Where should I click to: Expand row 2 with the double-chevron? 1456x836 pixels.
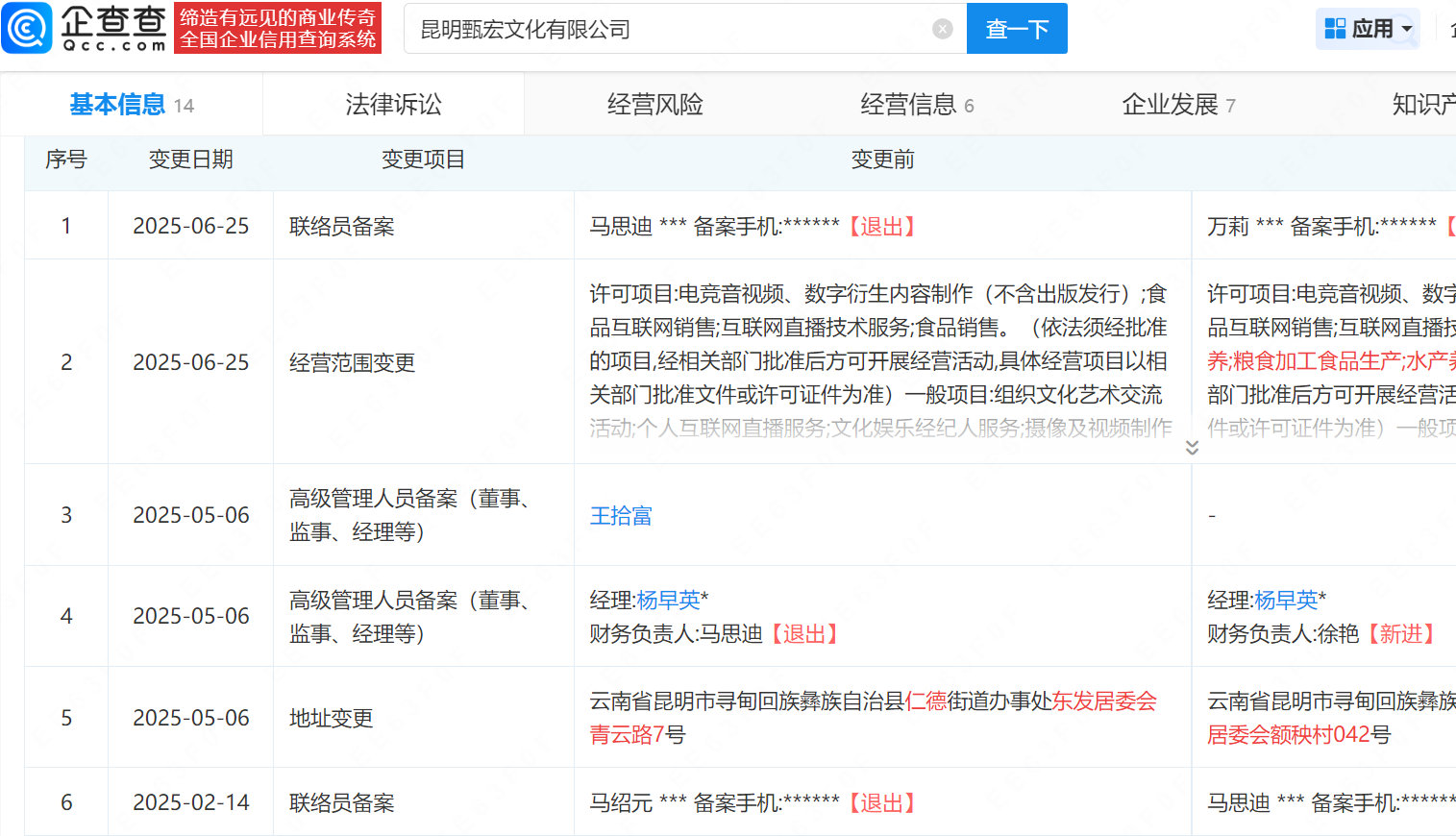click(1192, 448)
